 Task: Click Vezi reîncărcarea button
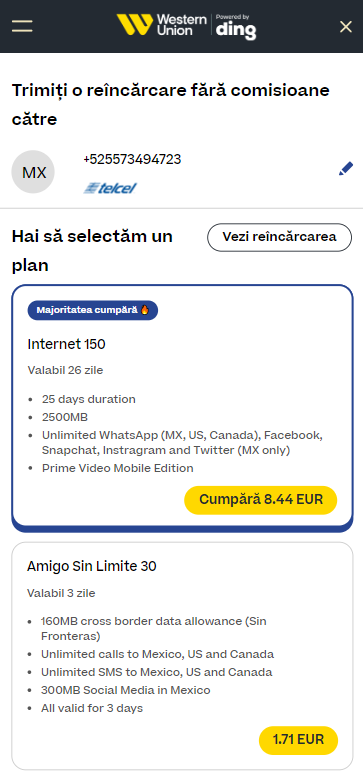coord(279,237)
